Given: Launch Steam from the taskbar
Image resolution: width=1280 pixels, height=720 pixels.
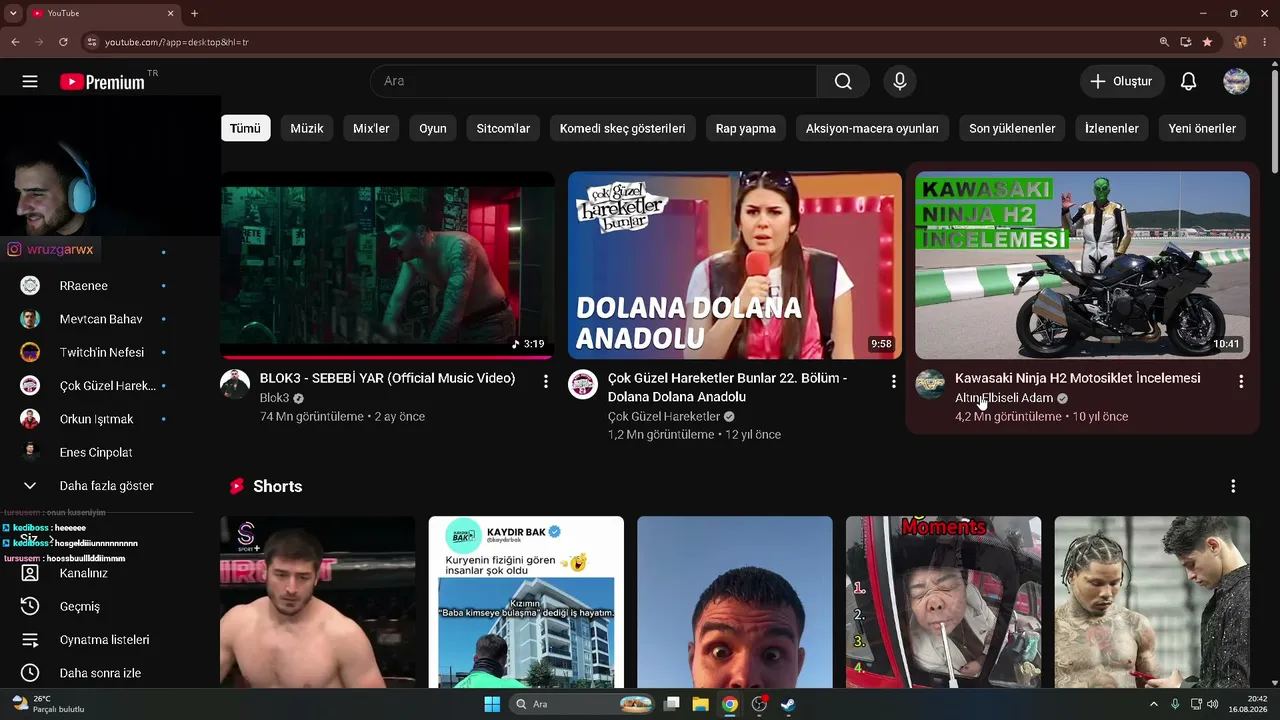Looking at the screenshot, I should pos(788,704).
